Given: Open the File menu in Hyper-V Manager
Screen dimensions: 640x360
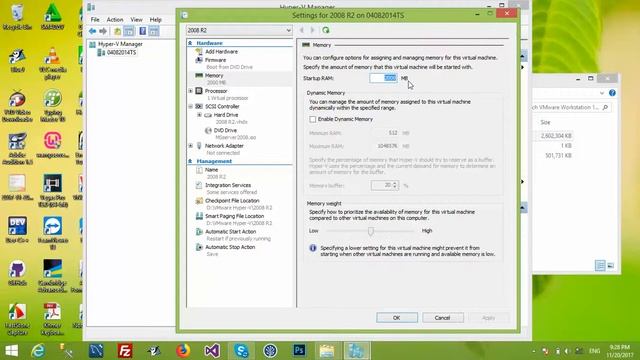Looking at the screenshot, I should (x=95, y=20).
